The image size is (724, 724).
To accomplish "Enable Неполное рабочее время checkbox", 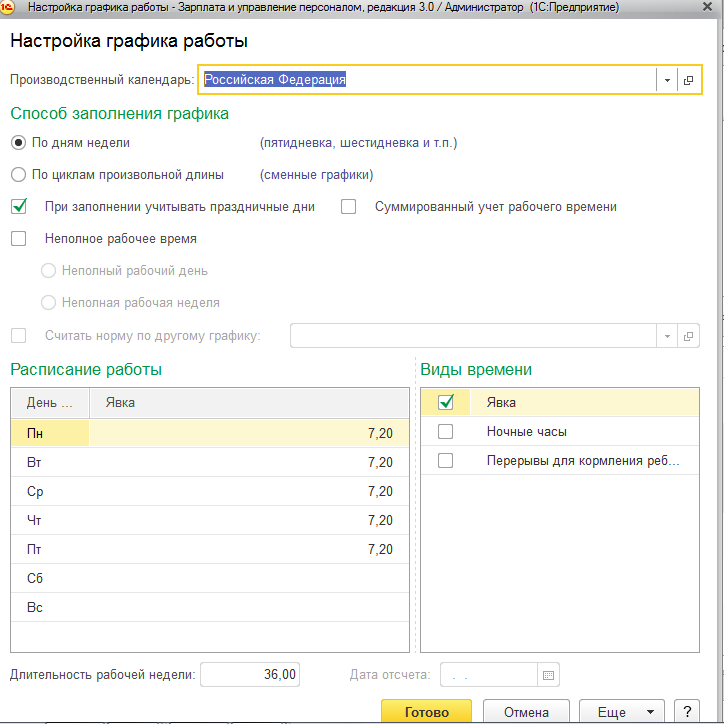I will (18, 239).
